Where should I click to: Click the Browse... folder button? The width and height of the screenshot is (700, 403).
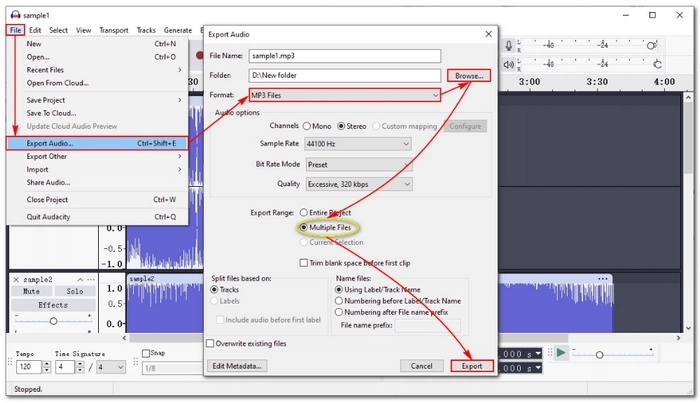coord(469,75)
